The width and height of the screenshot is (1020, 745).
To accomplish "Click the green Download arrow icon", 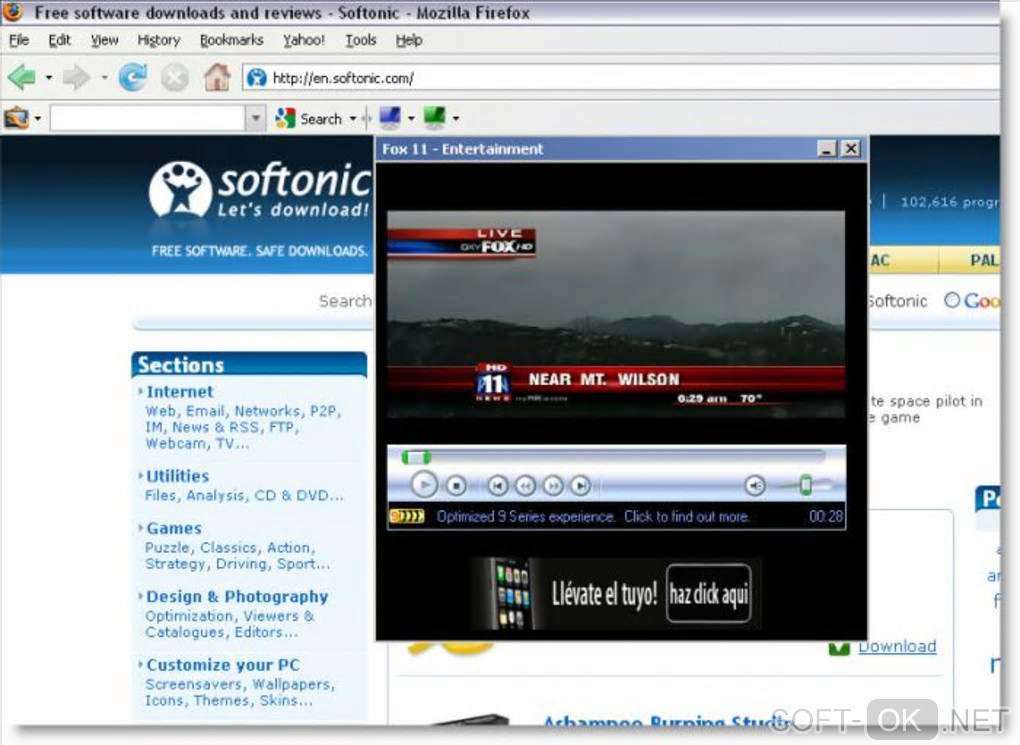I will (839, 648).
